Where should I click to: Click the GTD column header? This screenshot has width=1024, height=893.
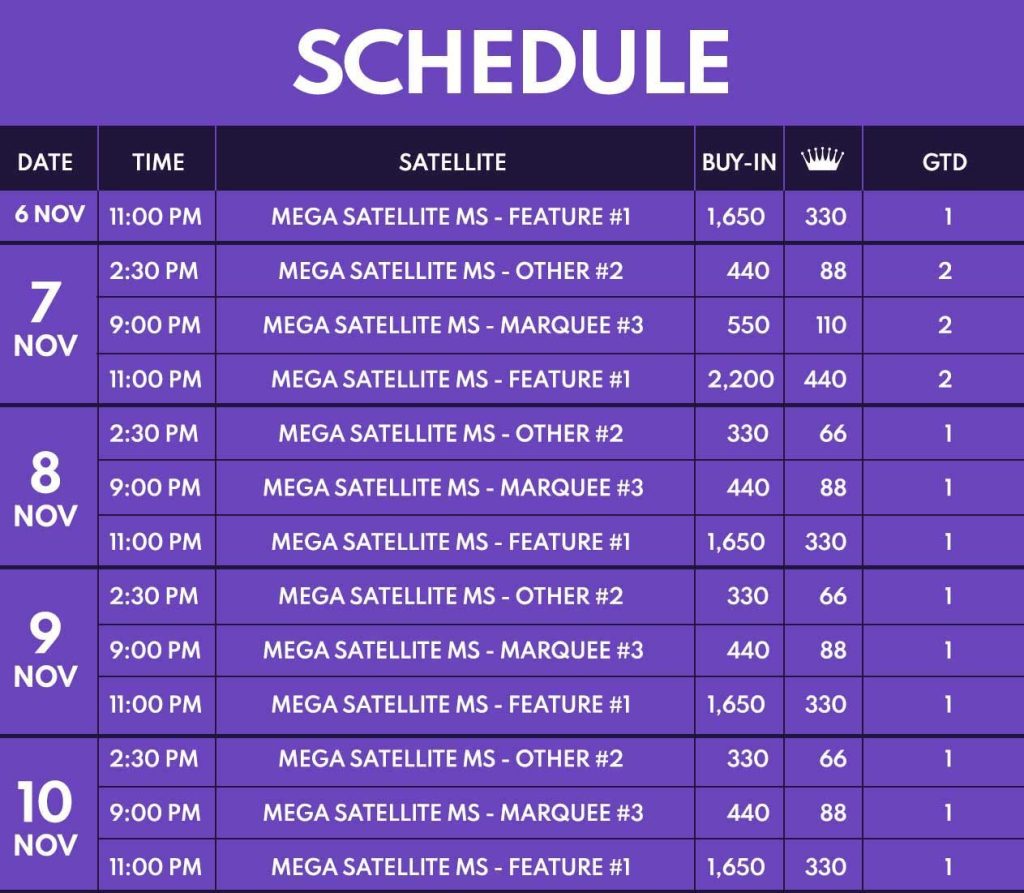[x=944, y=161]
